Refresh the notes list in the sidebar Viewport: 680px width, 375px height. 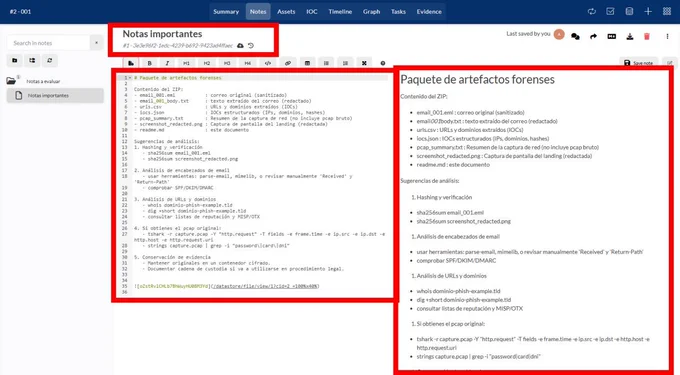(49, 61)
